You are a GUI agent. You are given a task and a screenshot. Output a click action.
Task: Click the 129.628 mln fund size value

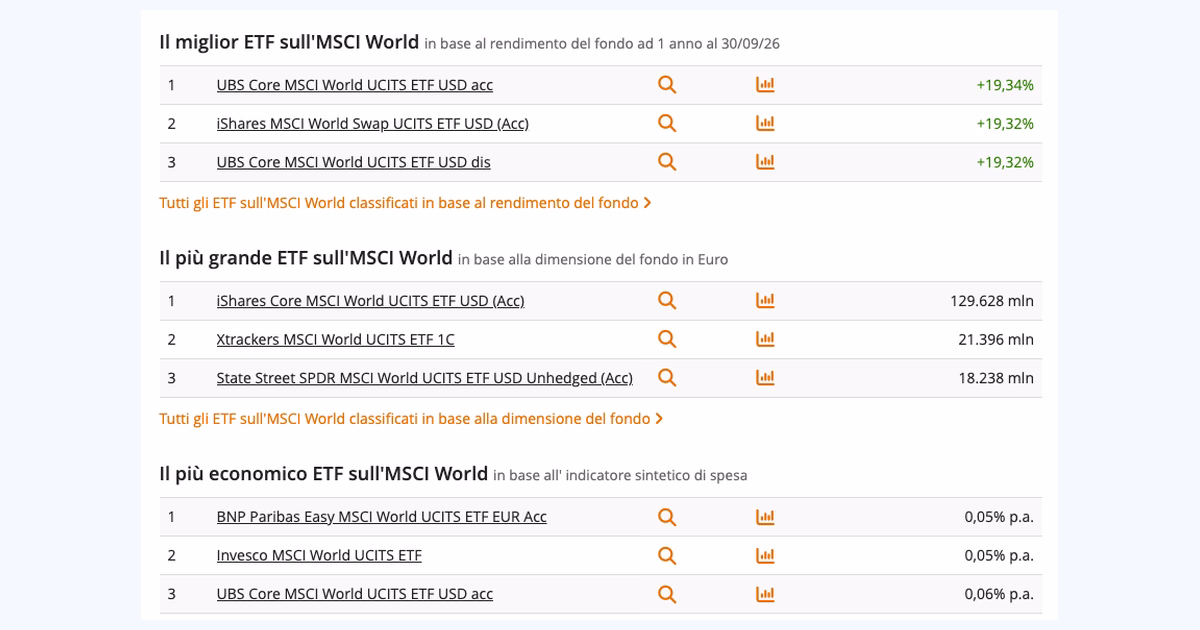[x=992, y=301]
